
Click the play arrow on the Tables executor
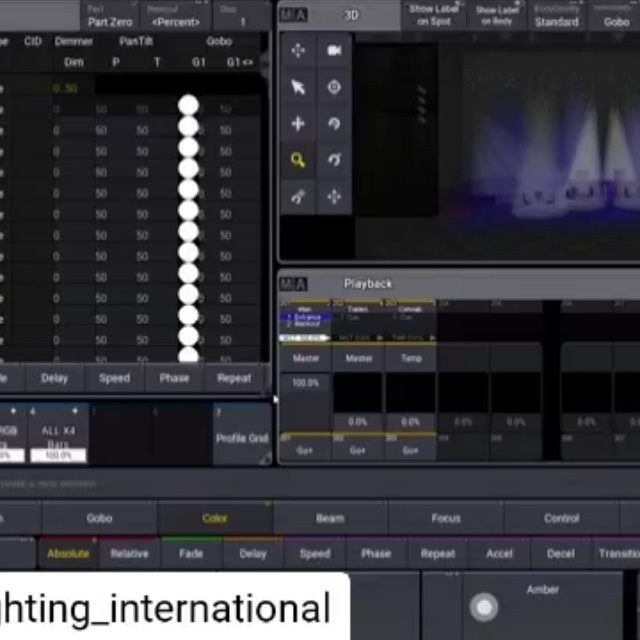point(380,338)
